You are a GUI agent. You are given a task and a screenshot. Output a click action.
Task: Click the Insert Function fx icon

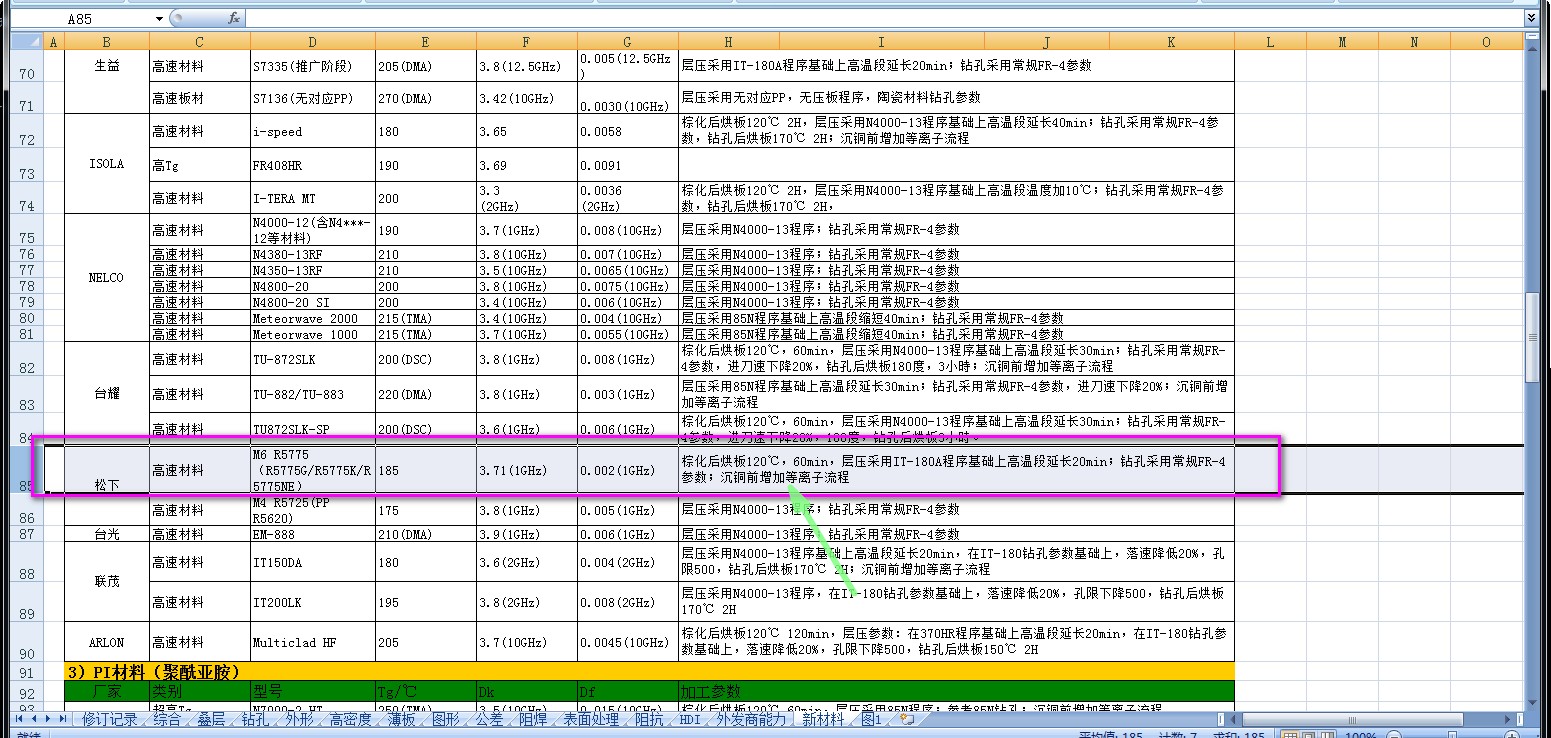click(x=233, y=19)
